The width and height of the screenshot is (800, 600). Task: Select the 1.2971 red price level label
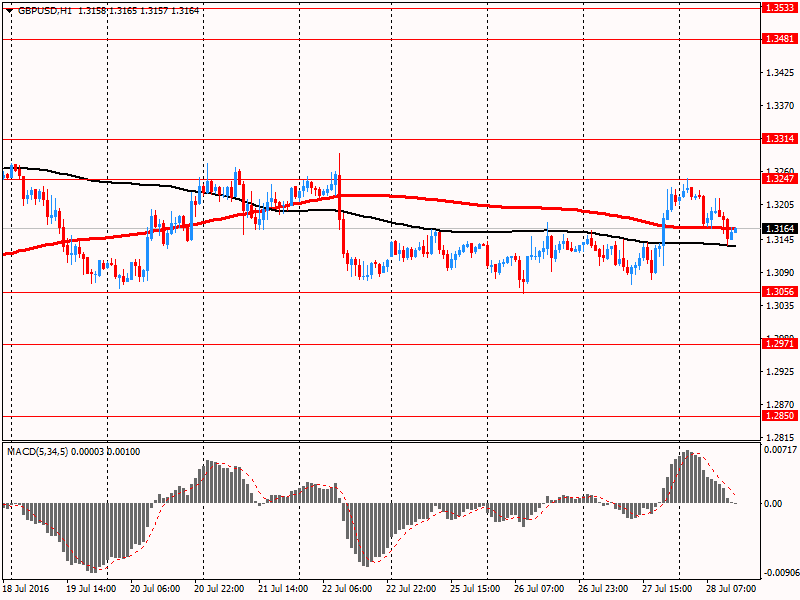(780, 344)
